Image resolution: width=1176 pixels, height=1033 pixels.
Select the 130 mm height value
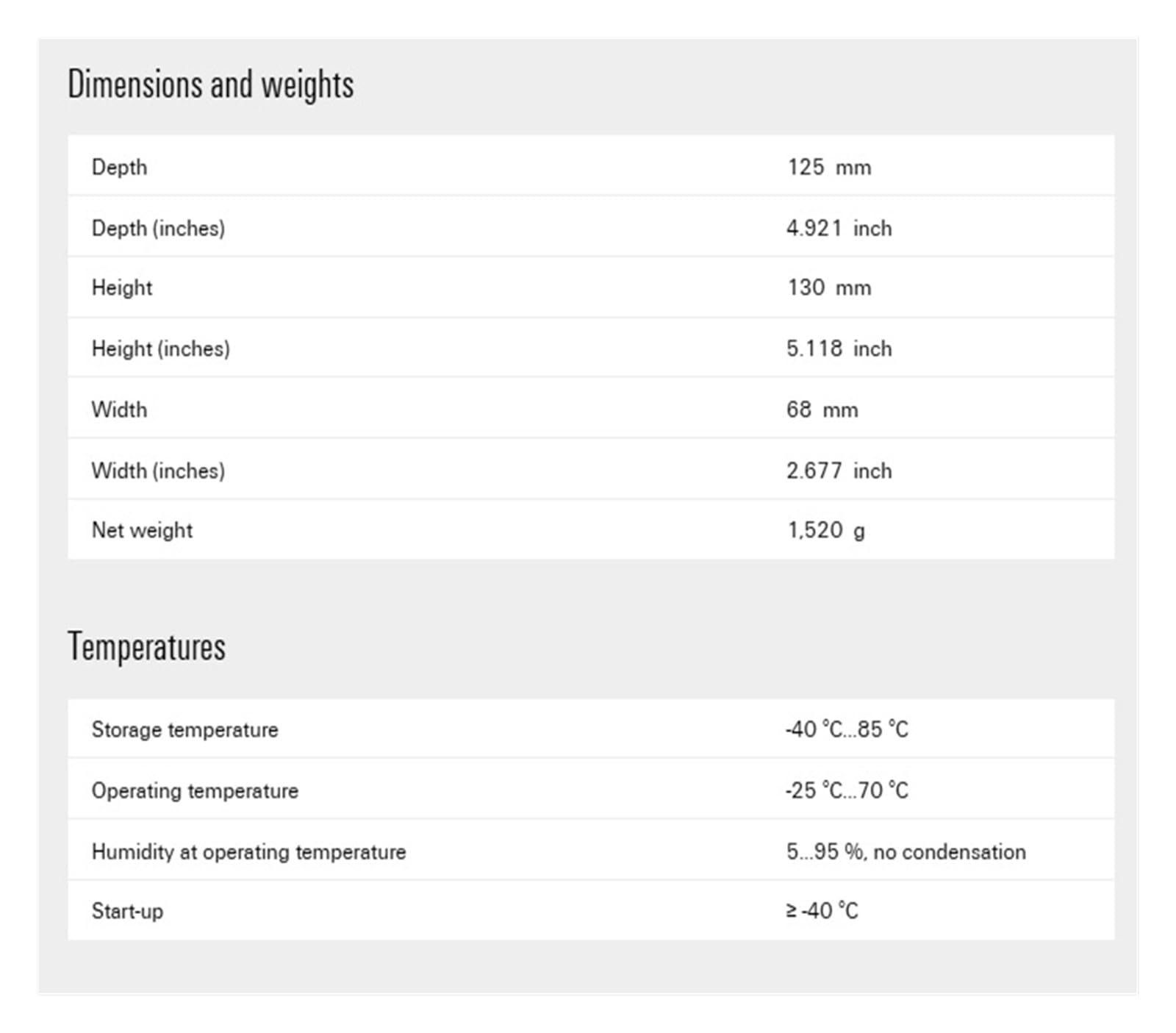pyautogui.click(x=829, y=287)
